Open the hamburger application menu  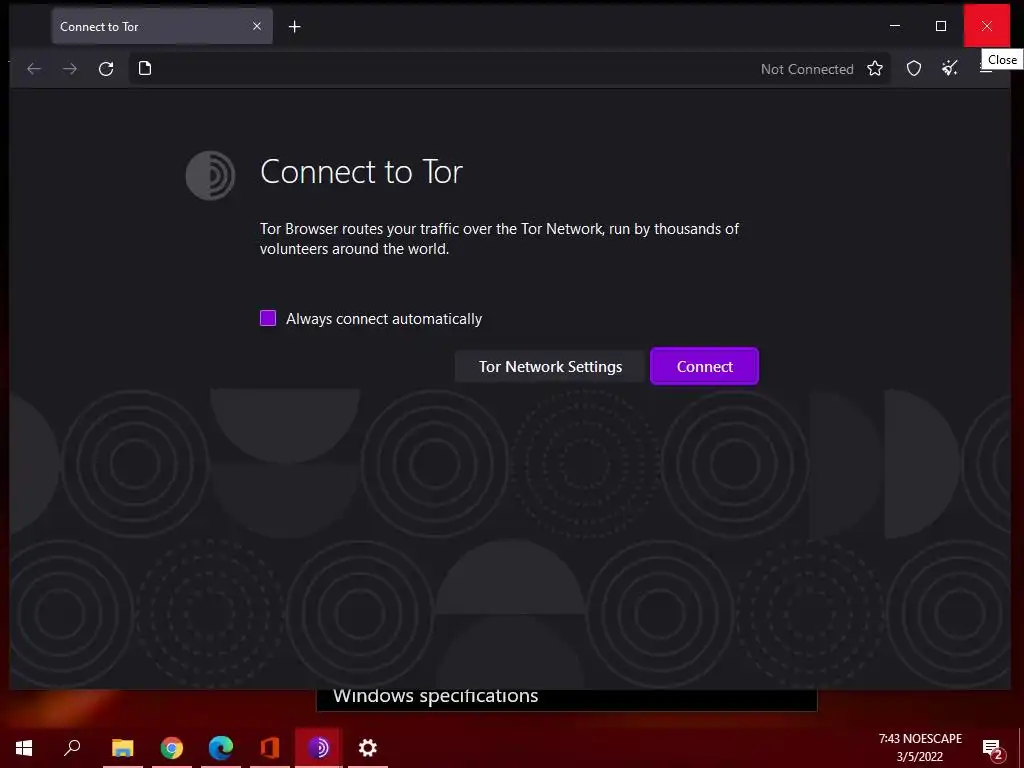click(x=985, y=69)
